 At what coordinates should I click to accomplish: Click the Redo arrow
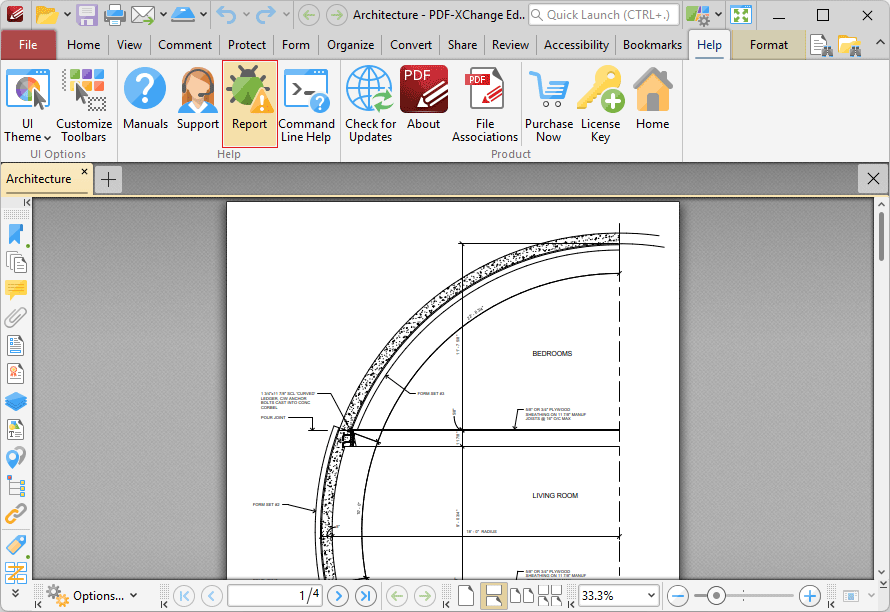(x=266, y=15)
